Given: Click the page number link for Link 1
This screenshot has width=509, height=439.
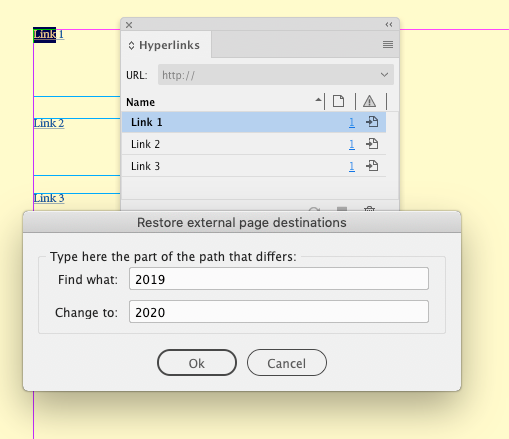Looking at the screenshot, I should pos(352,122).
